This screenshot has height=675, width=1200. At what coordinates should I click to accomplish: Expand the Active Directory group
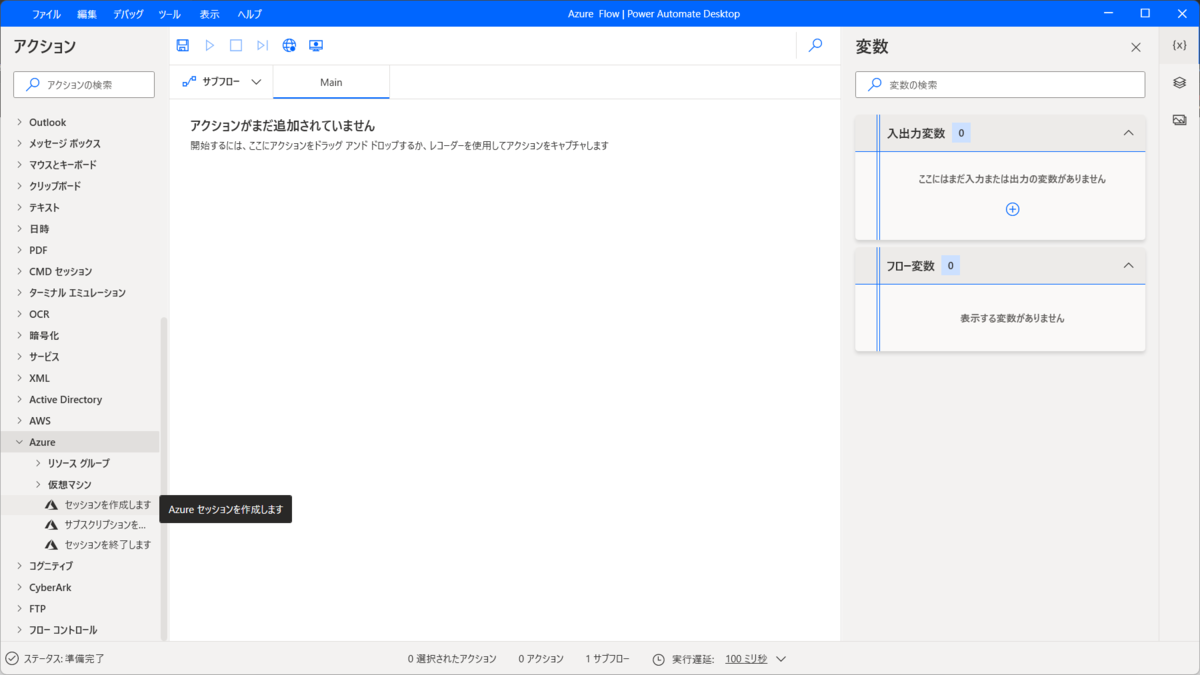tap(19, 400)
